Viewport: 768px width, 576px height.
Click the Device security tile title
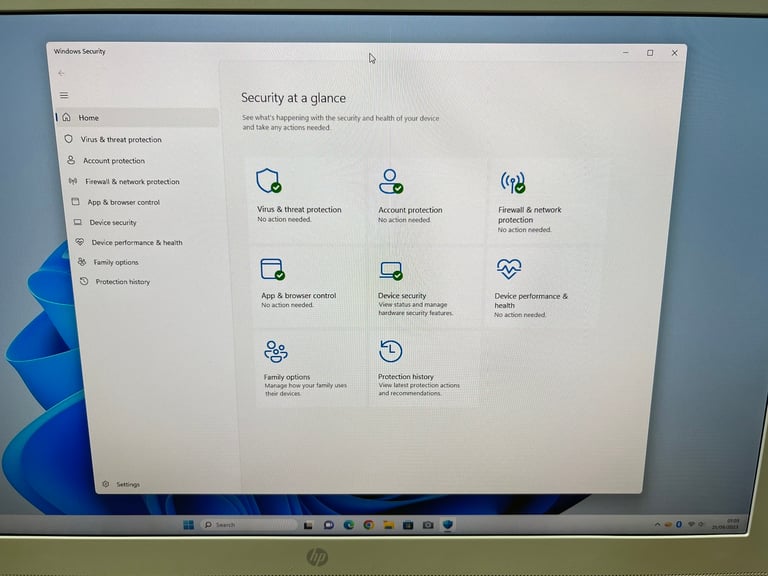point(402,295)
